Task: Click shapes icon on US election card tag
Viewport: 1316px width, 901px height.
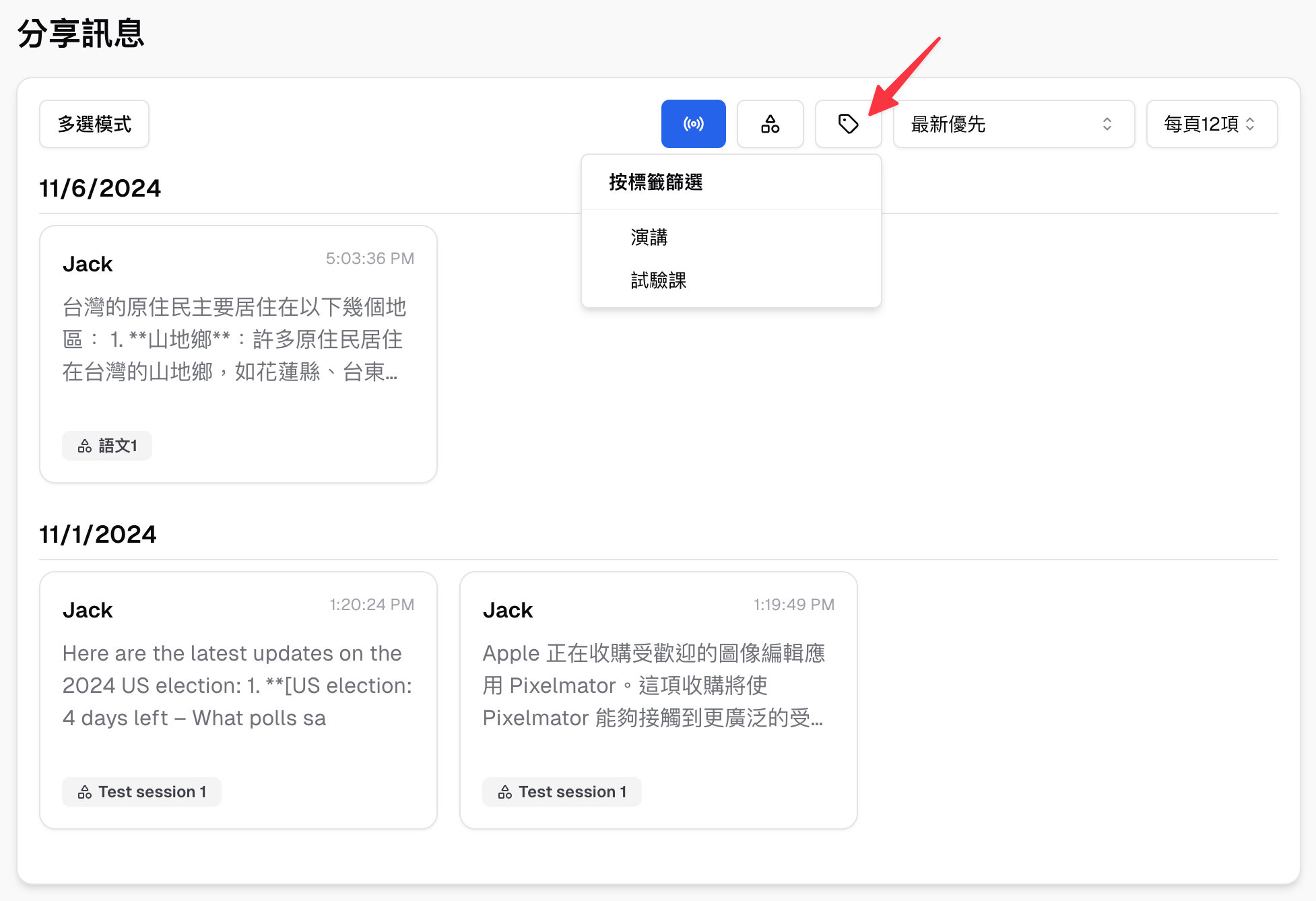Action: tap(85, 792)
